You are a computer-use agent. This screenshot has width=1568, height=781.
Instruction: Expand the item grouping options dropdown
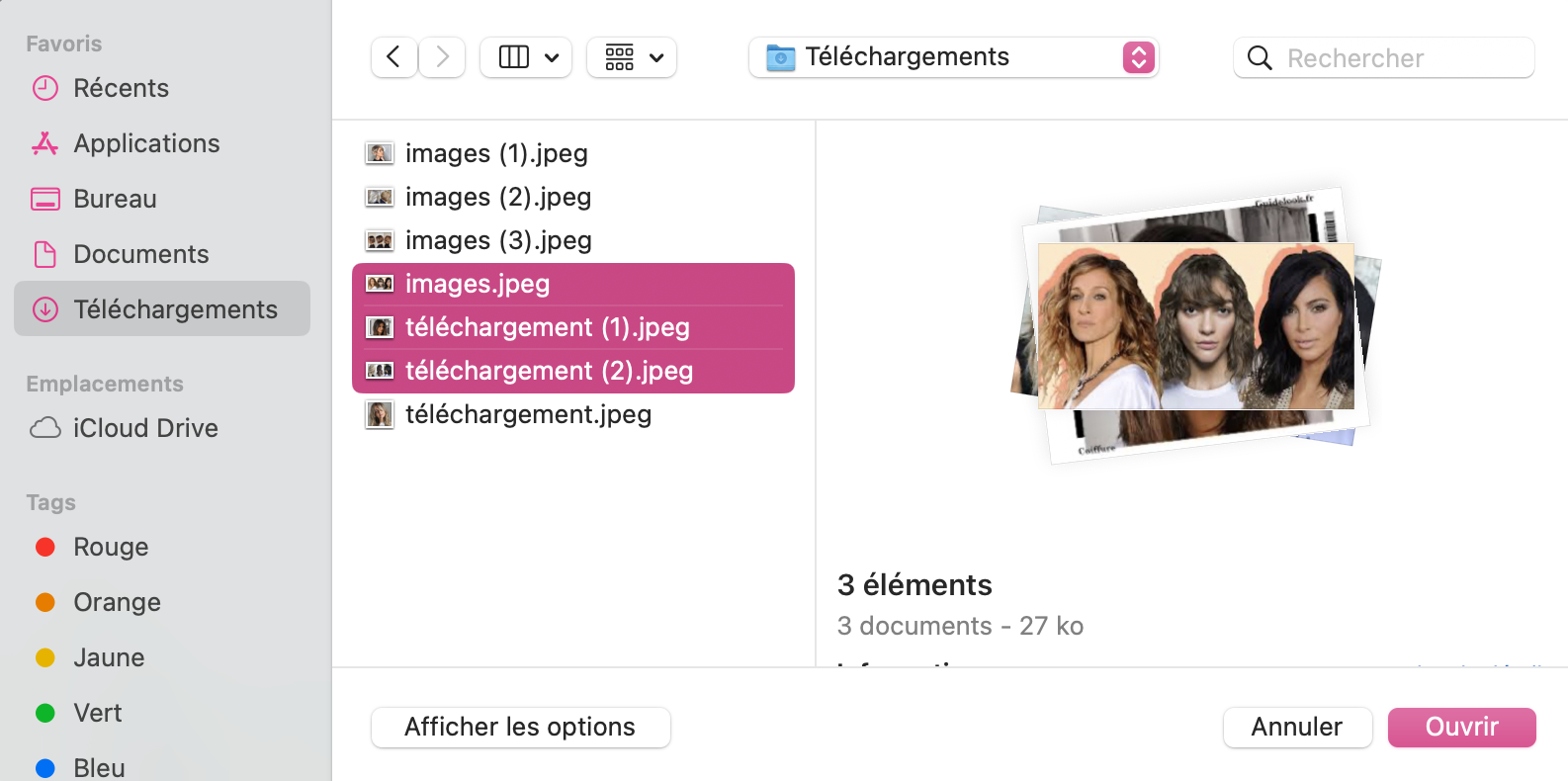(632, 57)
